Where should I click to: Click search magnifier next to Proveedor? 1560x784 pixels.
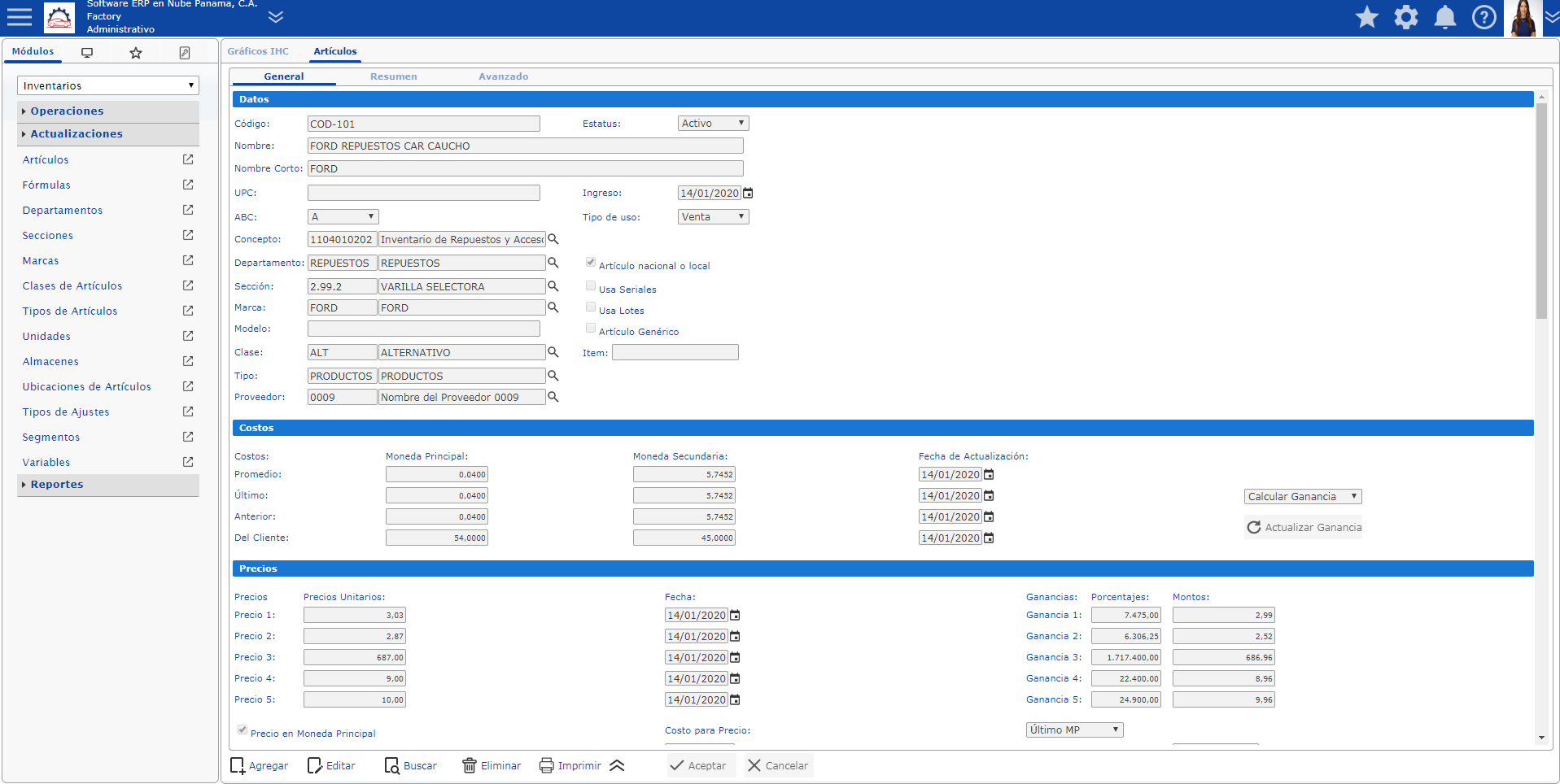click(x=553, y=397)
